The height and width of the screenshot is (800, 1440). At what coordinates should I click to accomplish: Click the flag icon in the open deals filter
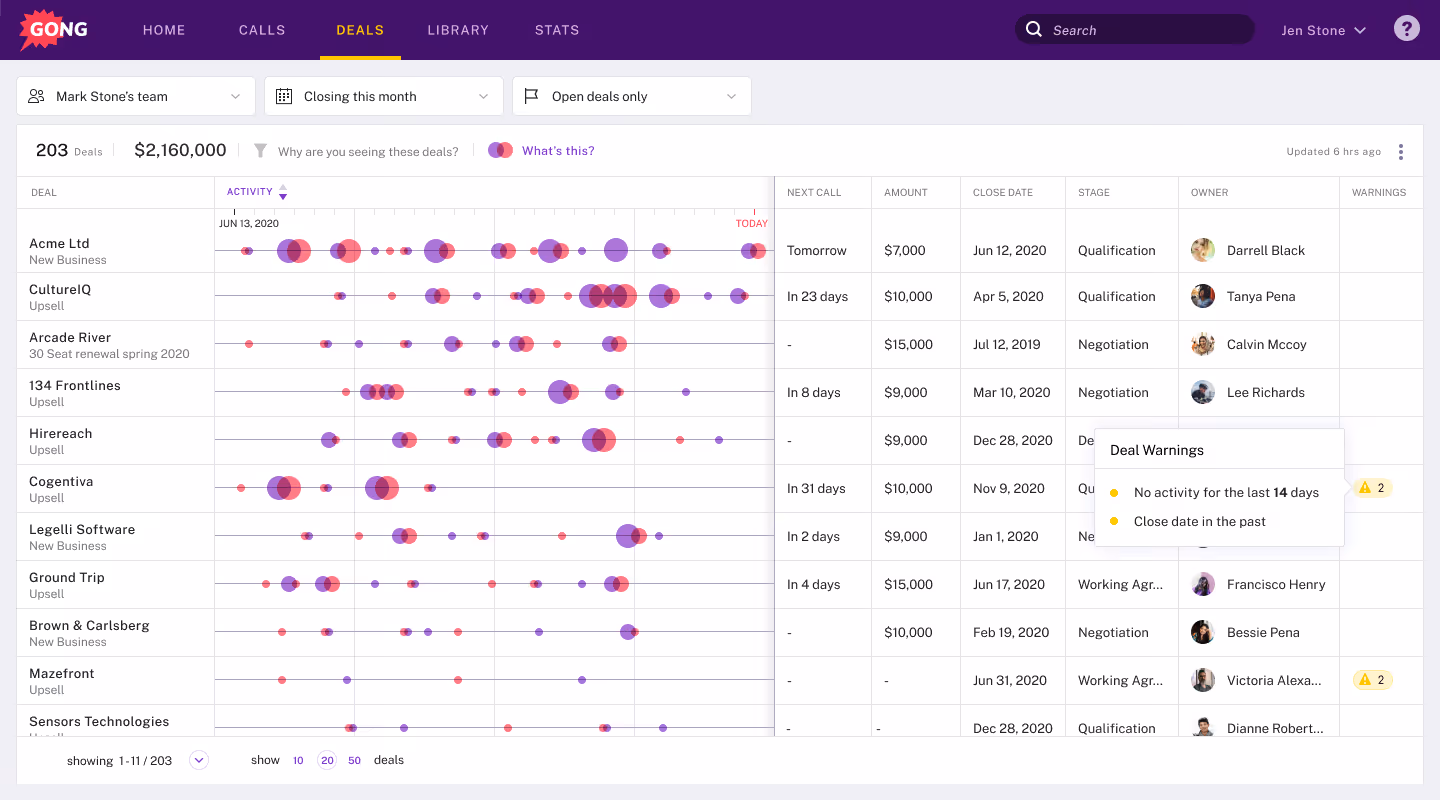click(x=533, y=95)
